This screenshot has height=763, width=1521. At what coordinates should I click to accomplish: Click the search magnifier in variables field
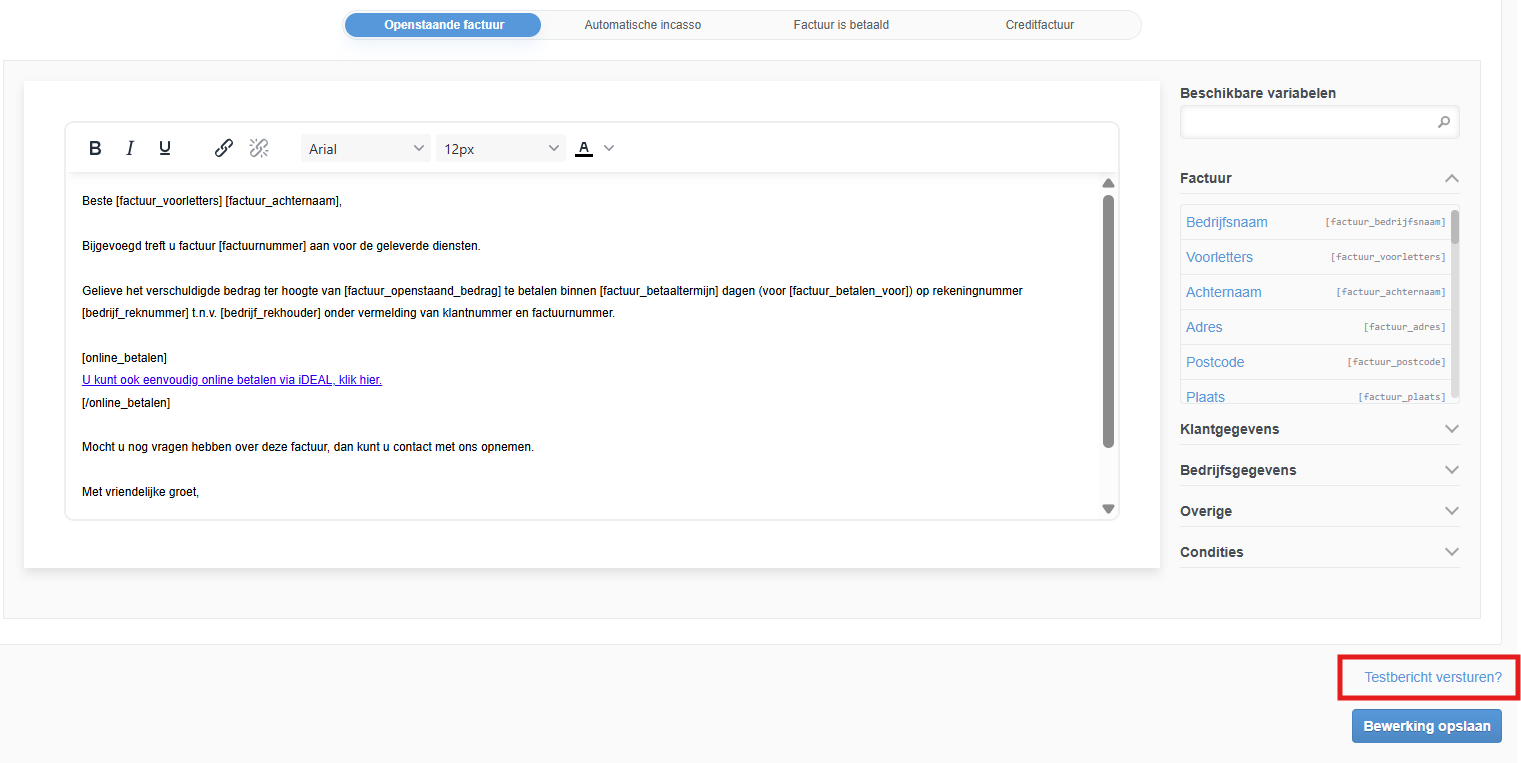[1443, 122]
